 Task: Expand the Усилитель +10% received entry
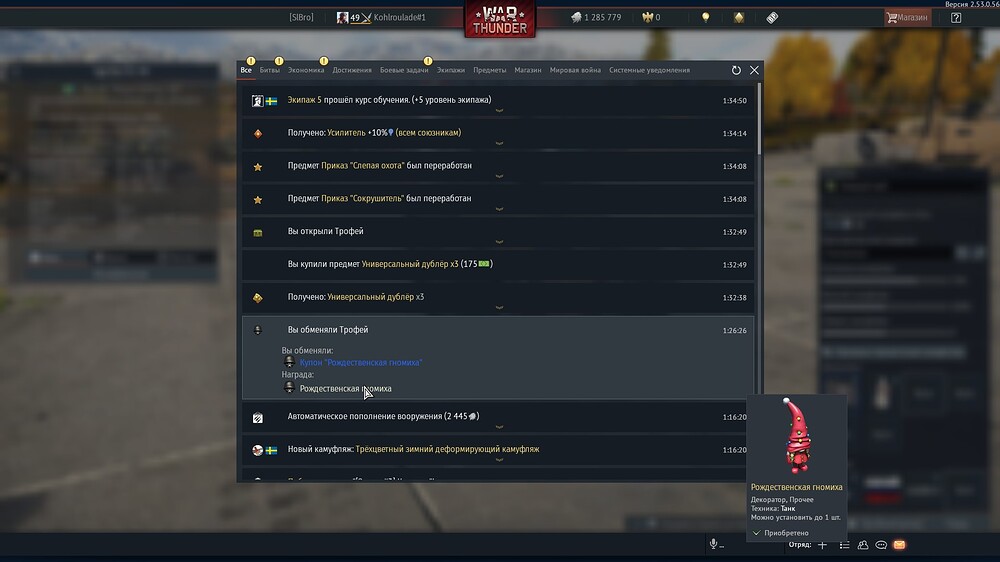click(498, 133)
